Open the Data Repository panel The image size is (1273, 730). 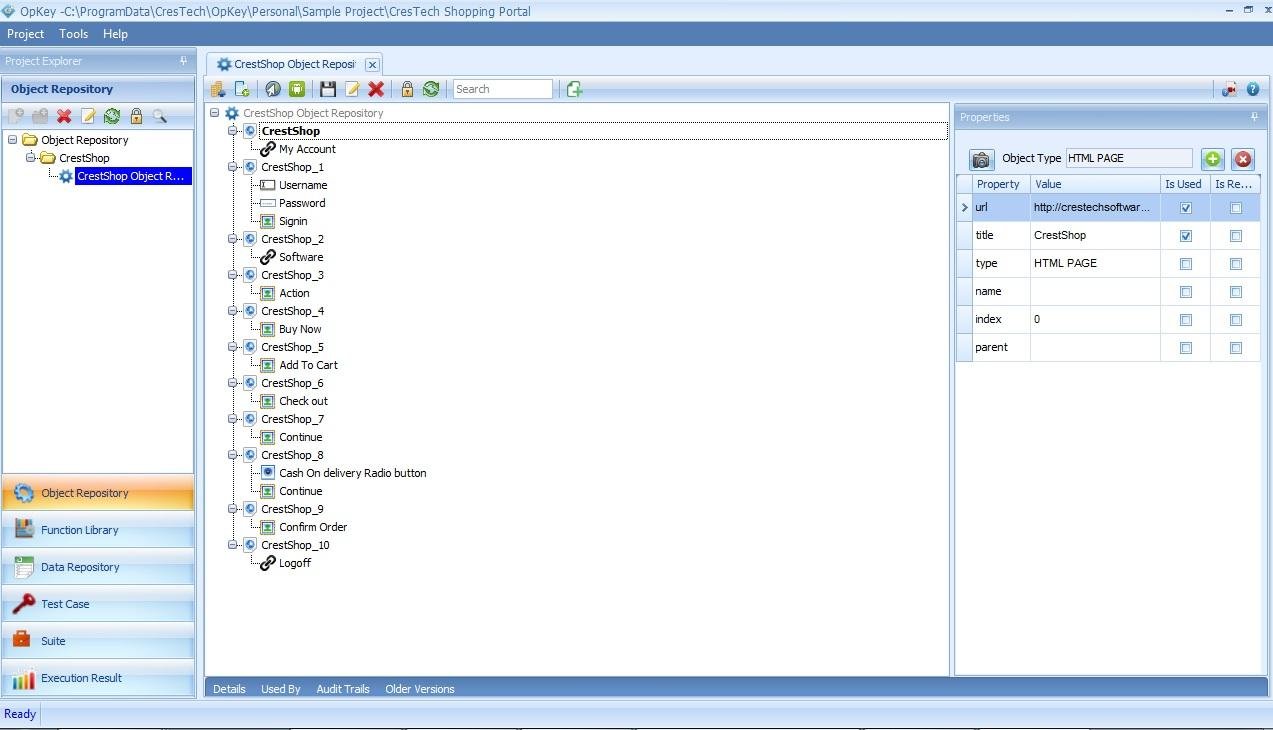(80, 566)
